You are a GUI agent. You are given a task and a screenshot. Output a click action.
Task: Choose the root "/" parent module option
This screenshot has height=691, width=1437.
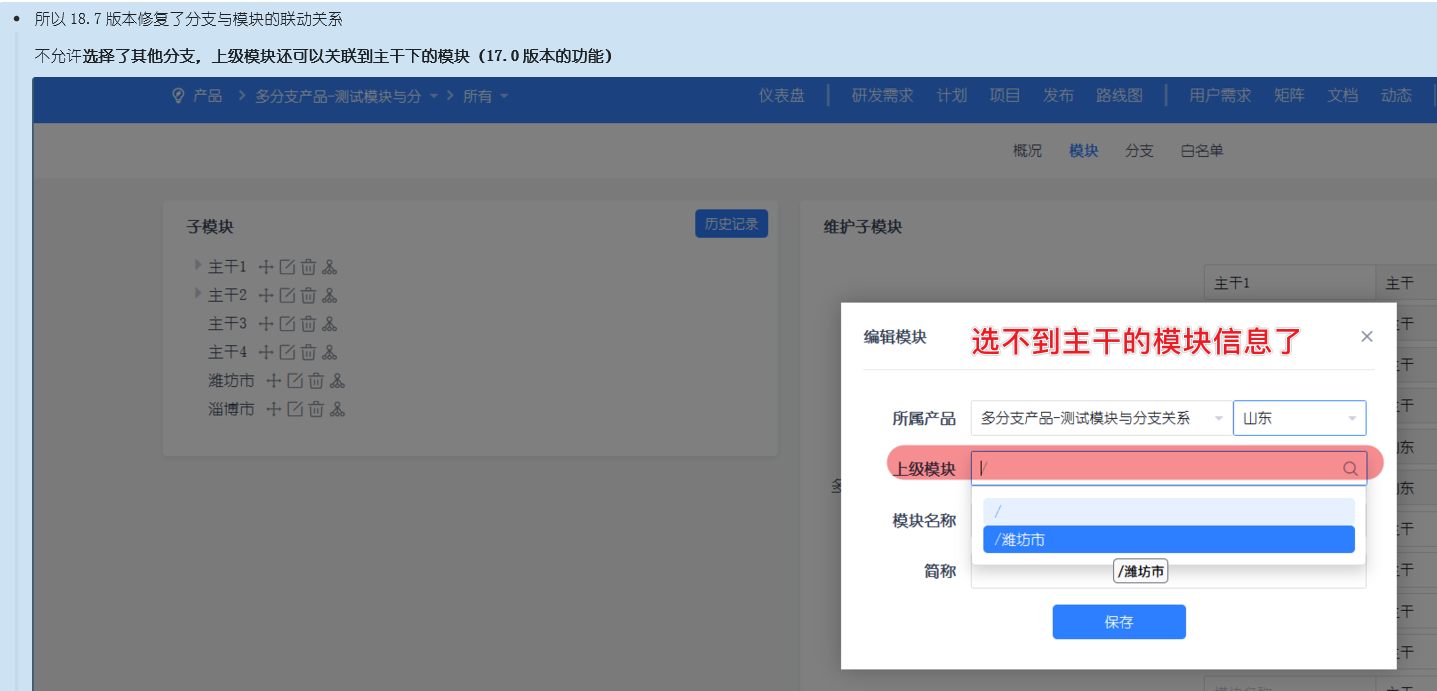click(1168, 512)
